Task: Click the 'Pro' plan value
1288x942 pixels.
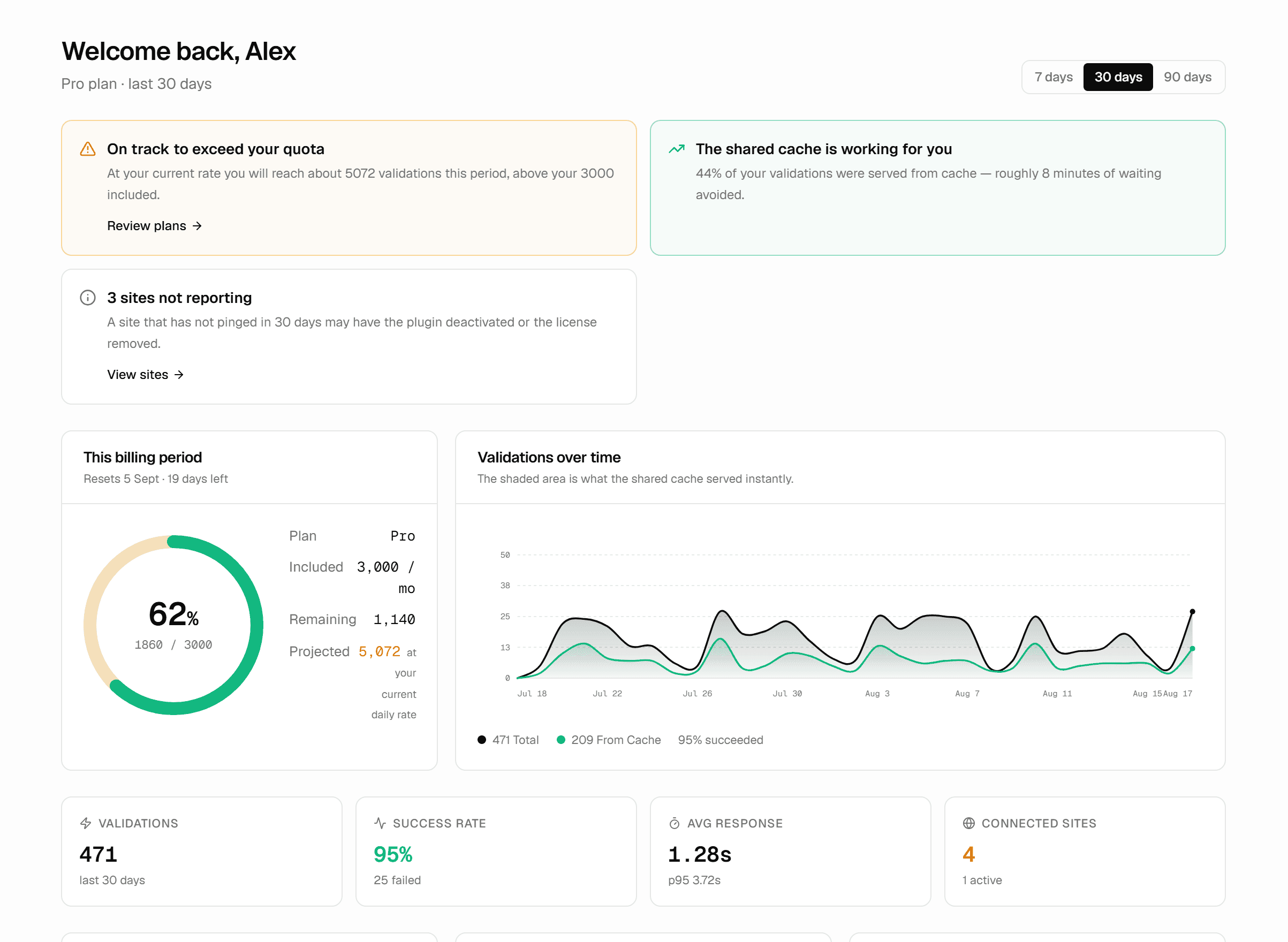Action: 403,536
